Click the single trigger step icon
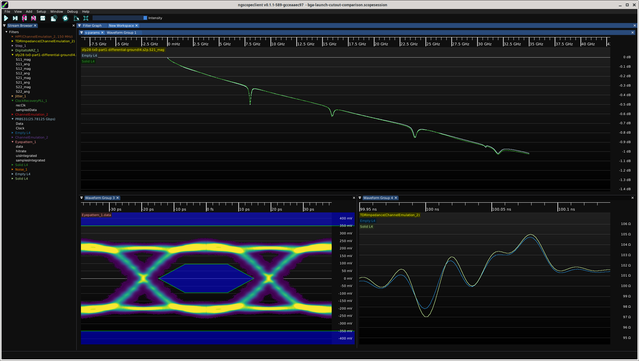639x361 pixels. (15, 18)
